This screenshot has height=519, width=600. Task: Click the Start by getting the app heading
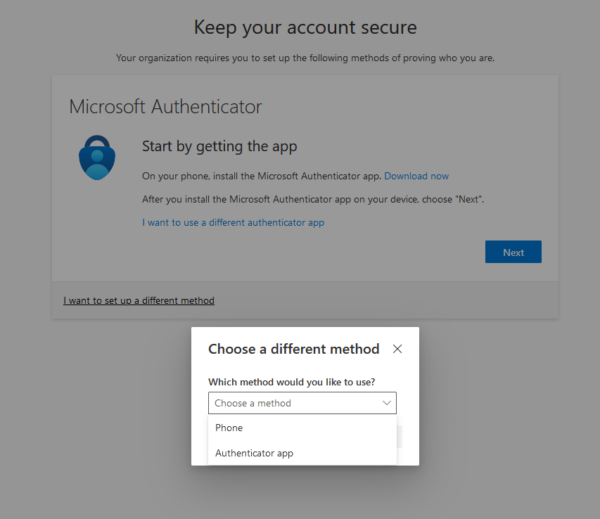click(x=220, y=147)
